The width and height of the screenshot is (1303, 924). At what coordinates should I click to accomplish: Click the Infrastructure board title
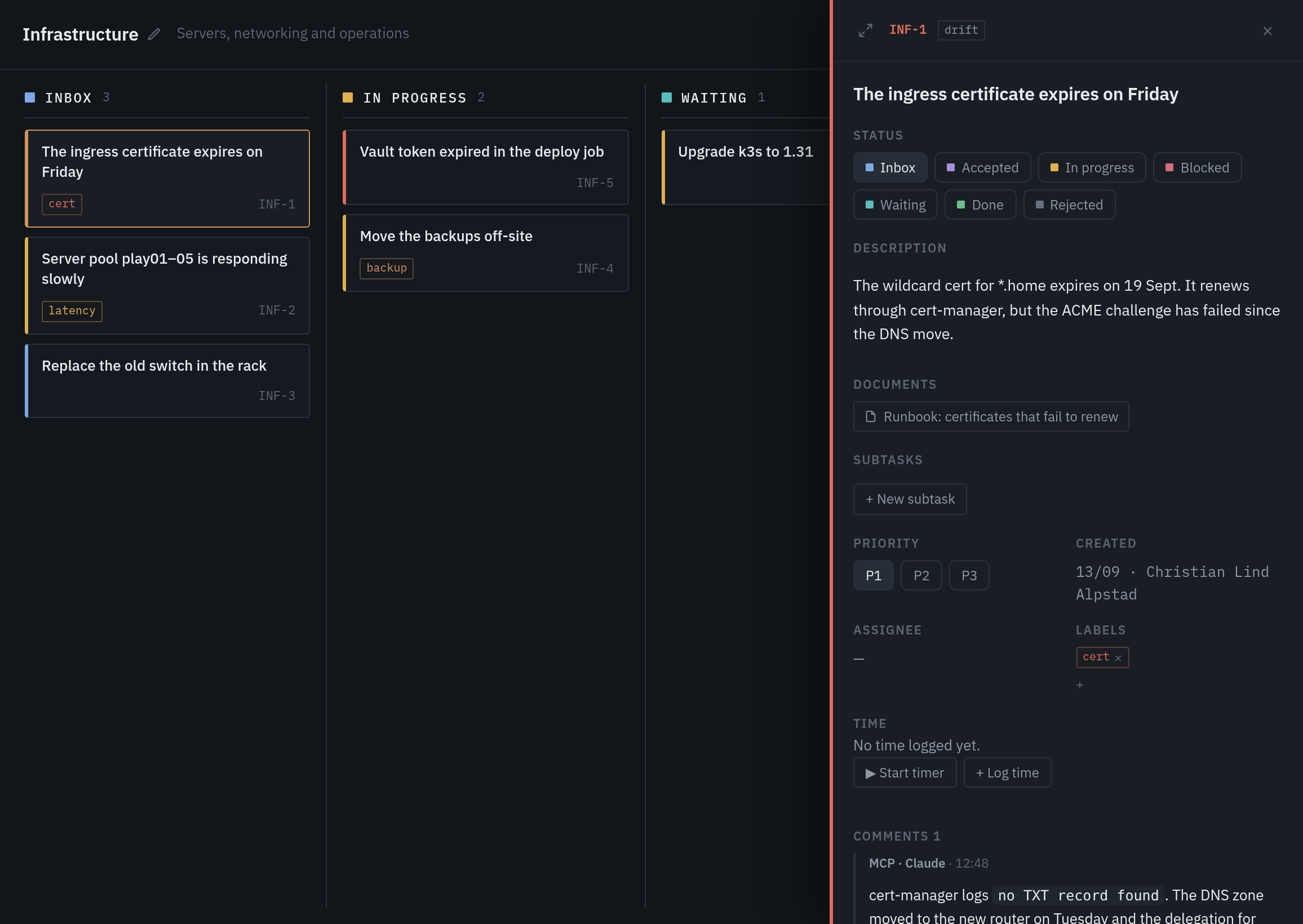(80, 34)
